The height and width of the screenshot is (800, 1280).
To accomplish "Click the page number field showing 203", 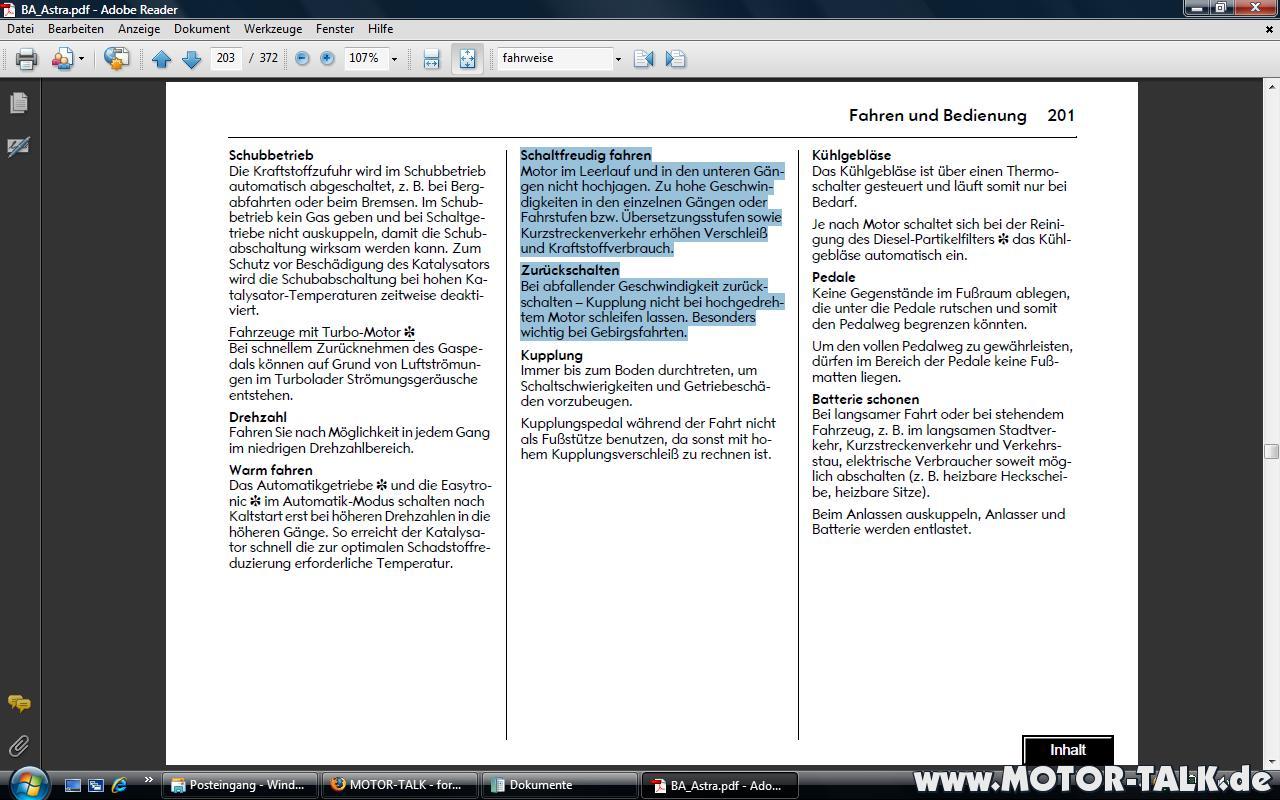I will point(226,58).
